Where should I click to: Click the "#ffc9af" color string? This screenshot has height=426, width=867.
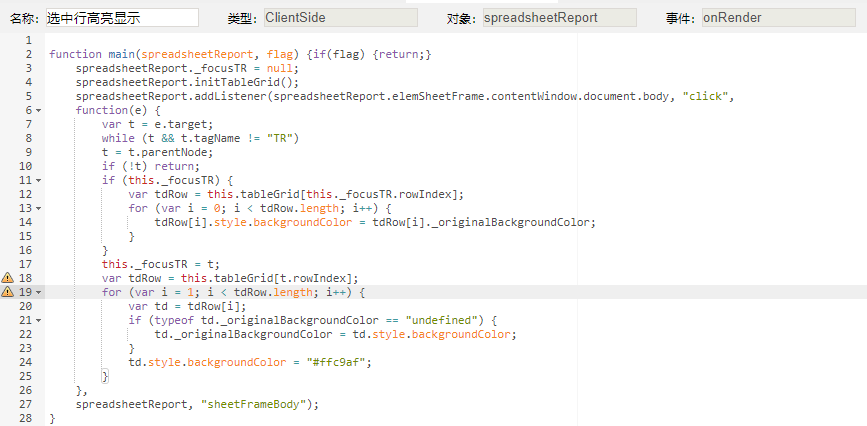336,362
